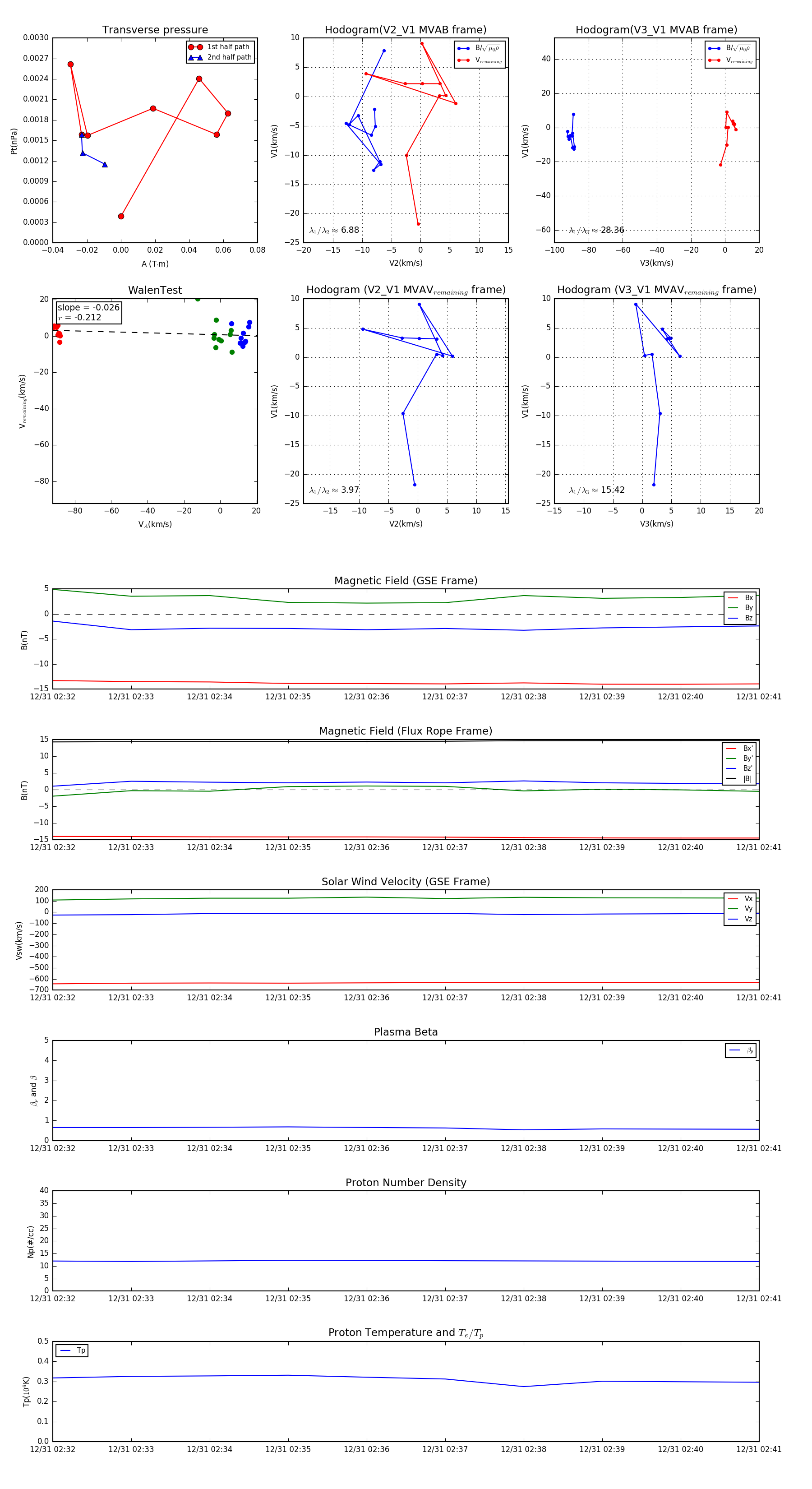
Task: Select the "Bx'" legend entry in Flux Rope plot
Action: tap(740, 748)
